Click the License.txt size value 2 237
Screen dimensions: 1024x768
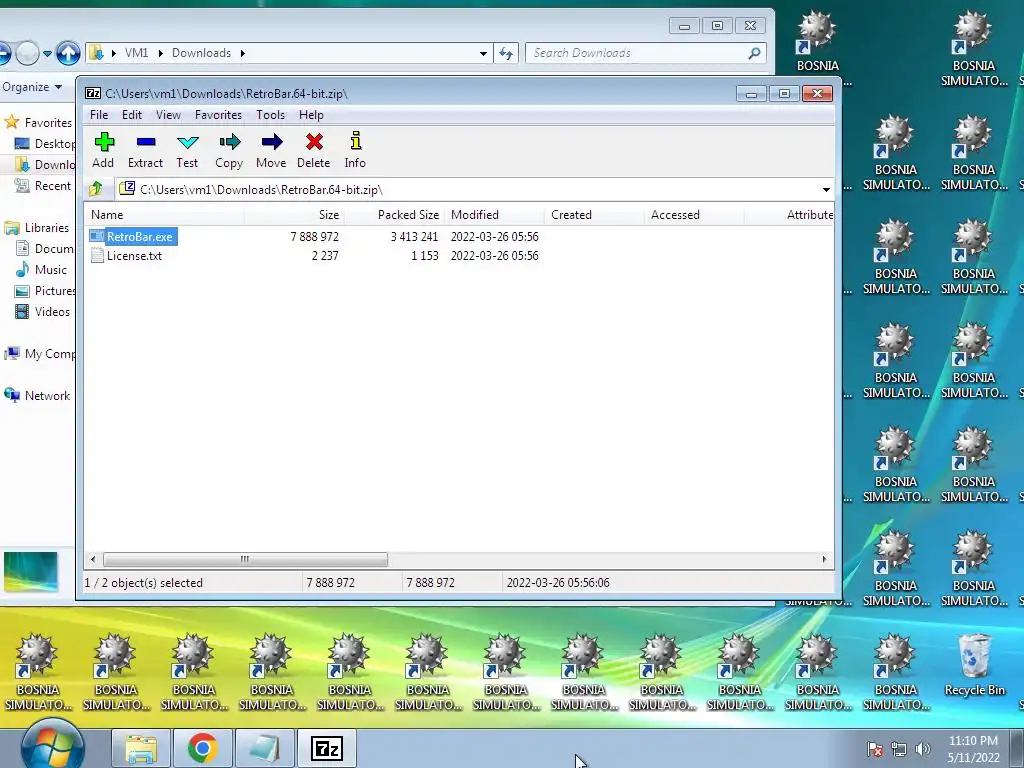[x=325, y=256]
